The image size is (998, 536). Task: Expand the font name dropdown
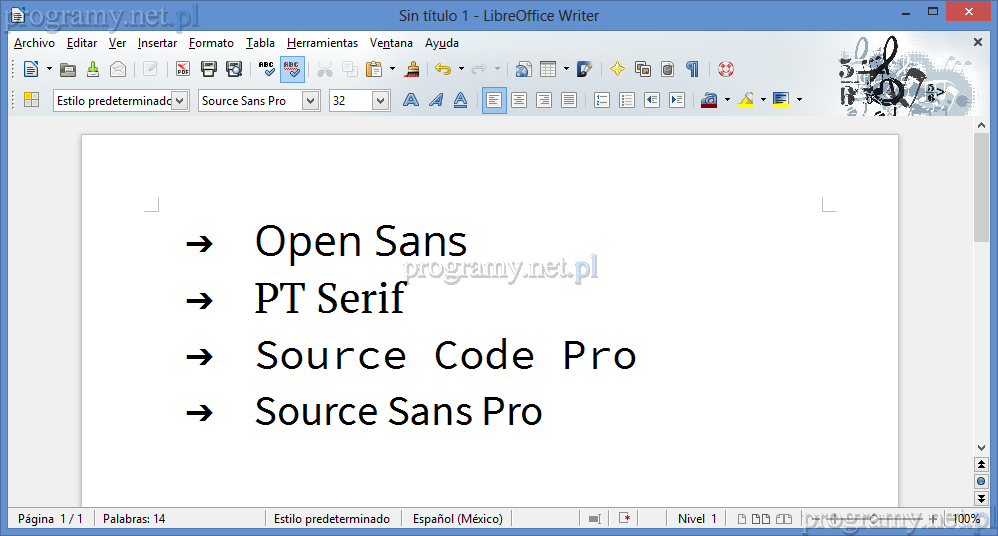[x=310, y=100]
